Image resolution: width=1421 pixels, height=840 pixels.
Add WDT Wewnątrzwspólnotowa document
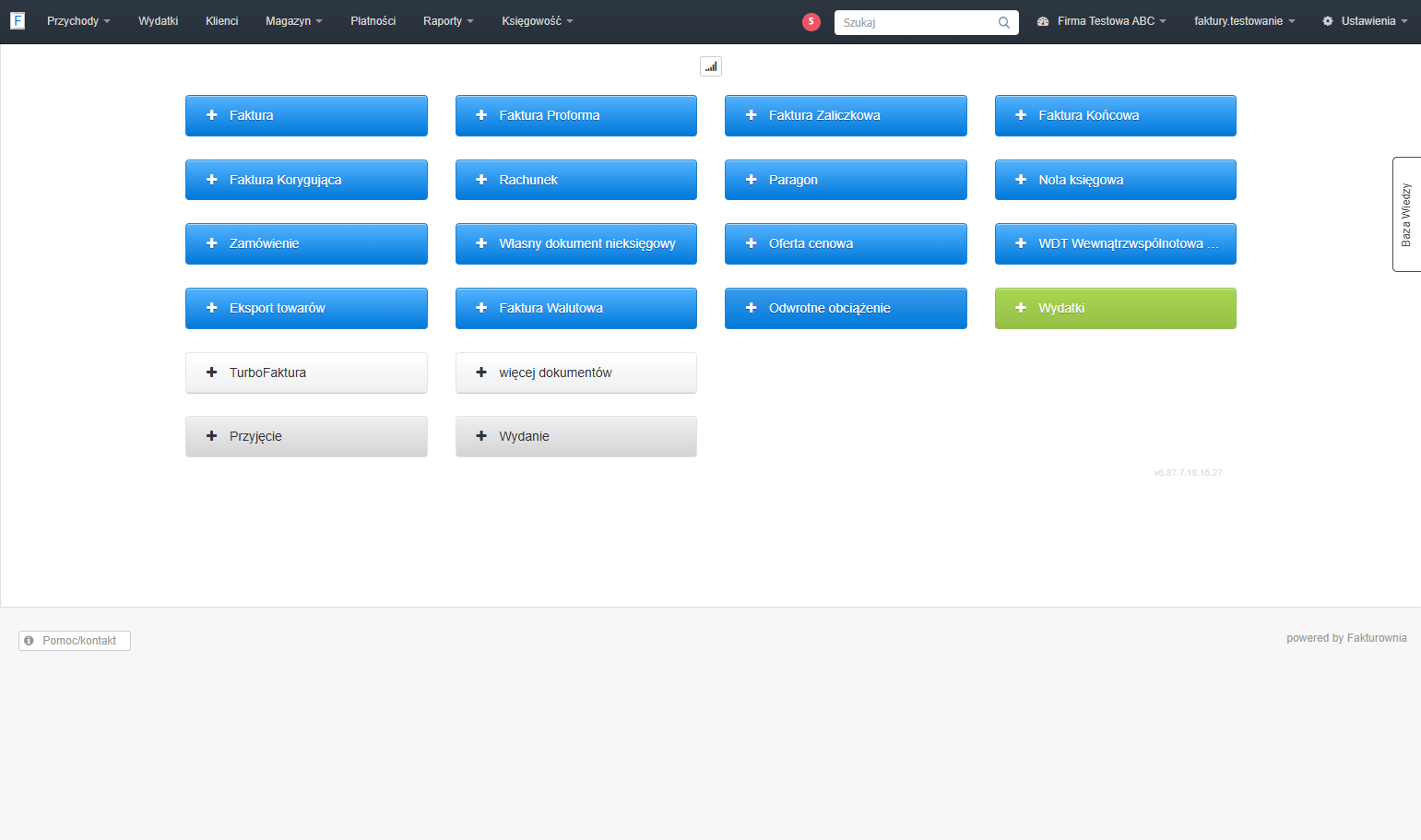(1116, 243)
